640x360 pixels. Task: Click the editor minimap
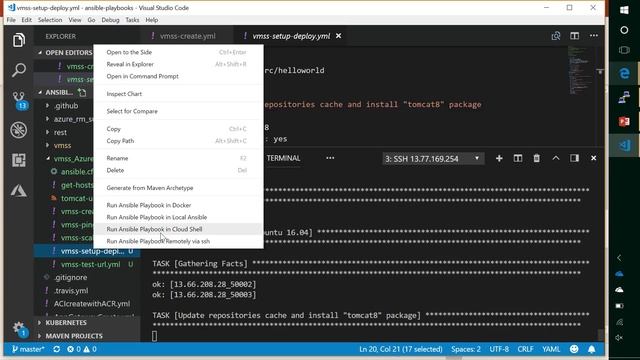click(581, 70)
